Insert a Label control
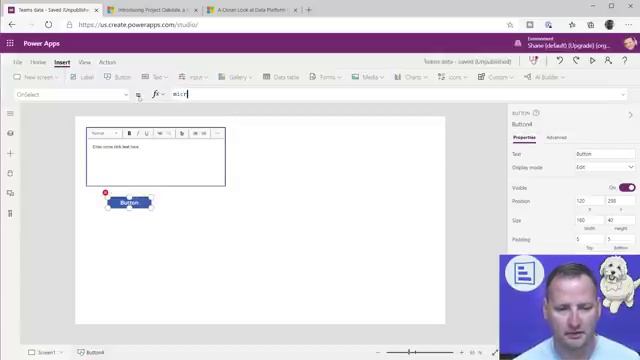 click(x=82, y=77)
